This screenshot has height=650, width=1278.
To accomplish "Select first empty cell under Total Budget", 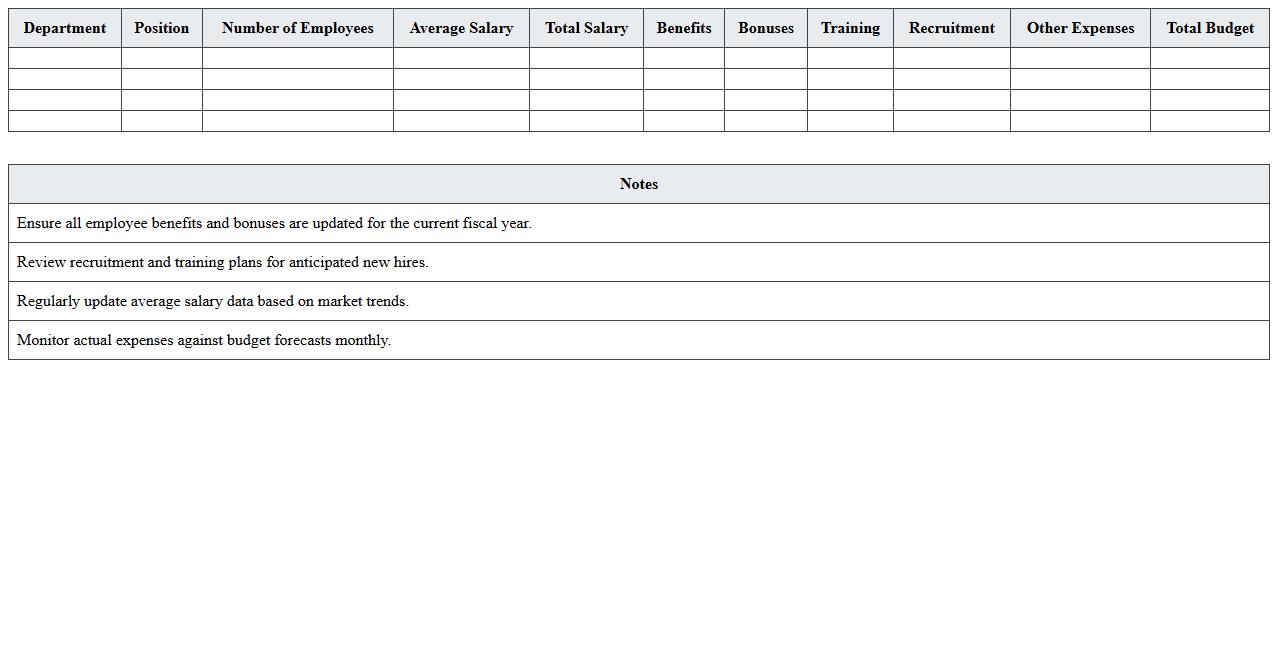I will 1210,58.
